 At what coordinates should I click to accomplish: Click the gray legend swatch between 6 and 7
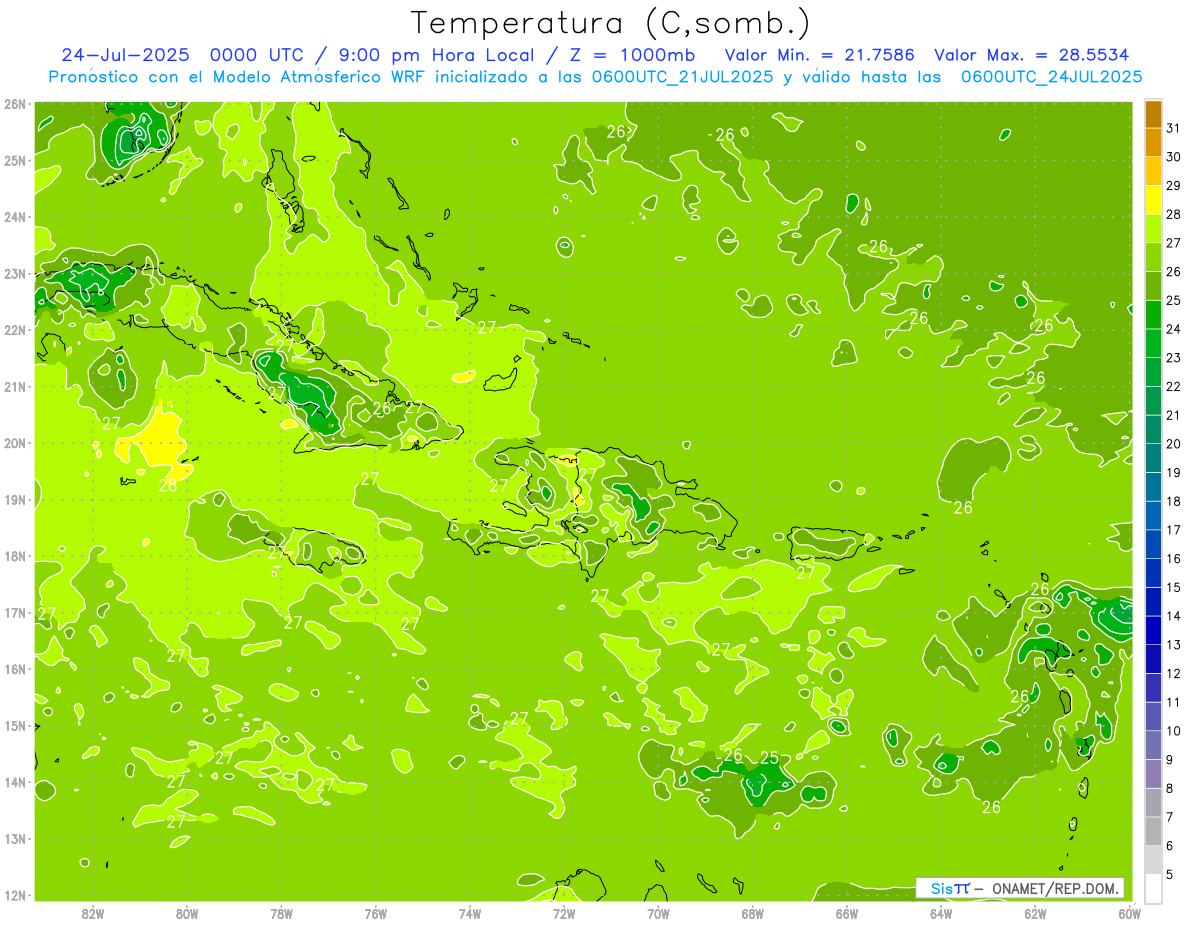[x=1154, y=831]
